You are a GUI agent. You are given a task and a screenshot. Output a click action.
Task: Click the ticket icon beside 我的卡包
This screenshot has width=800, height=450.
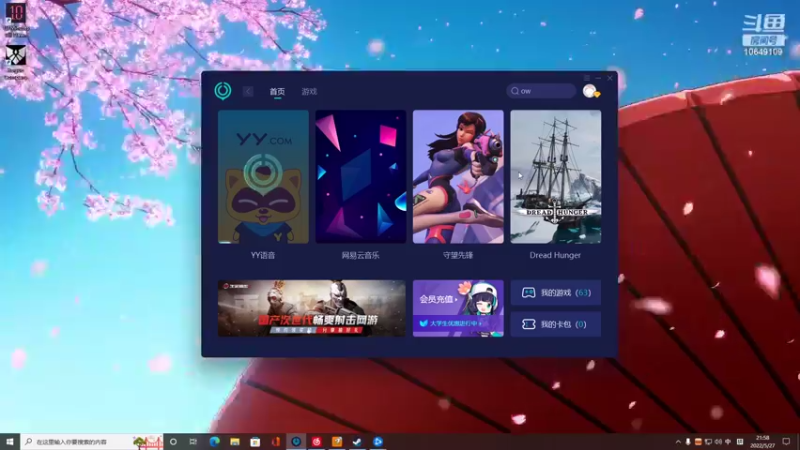pos(529,324)
